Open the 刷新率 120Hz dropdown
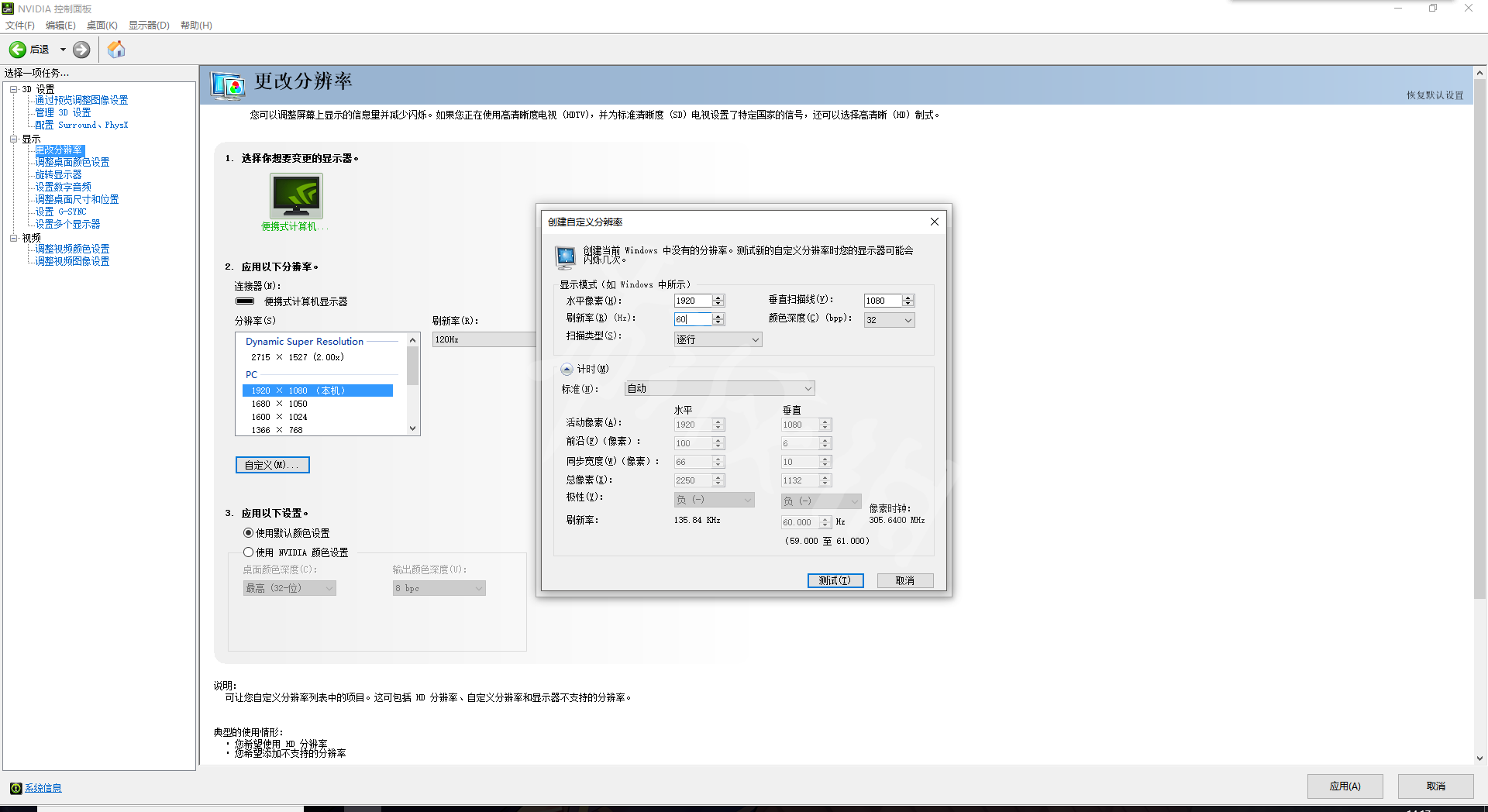 click(x=484, y=339)
